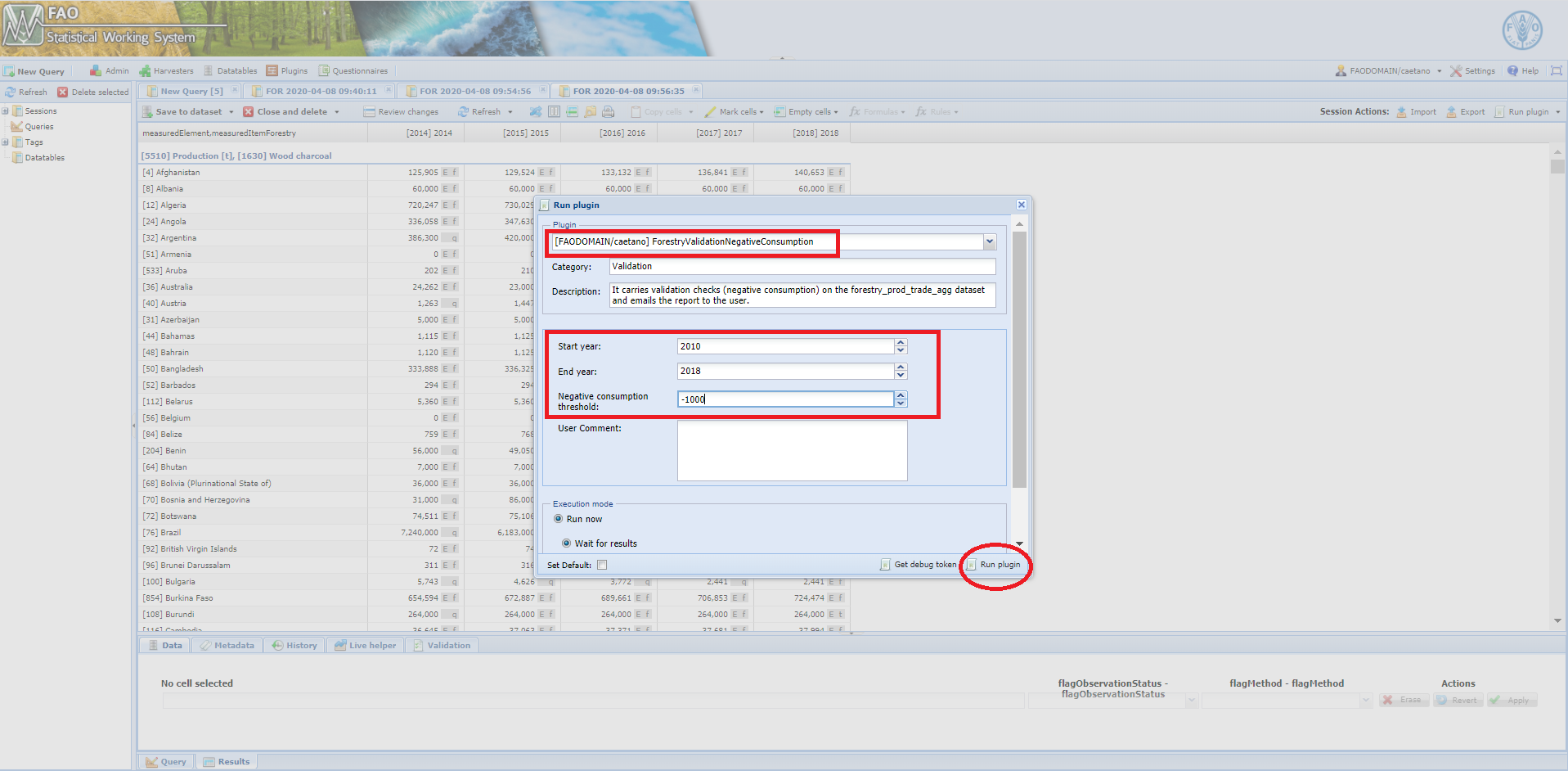Focus the Start year input field
This screenshot has width=1568, height=771.
click(x=785, y=346)
